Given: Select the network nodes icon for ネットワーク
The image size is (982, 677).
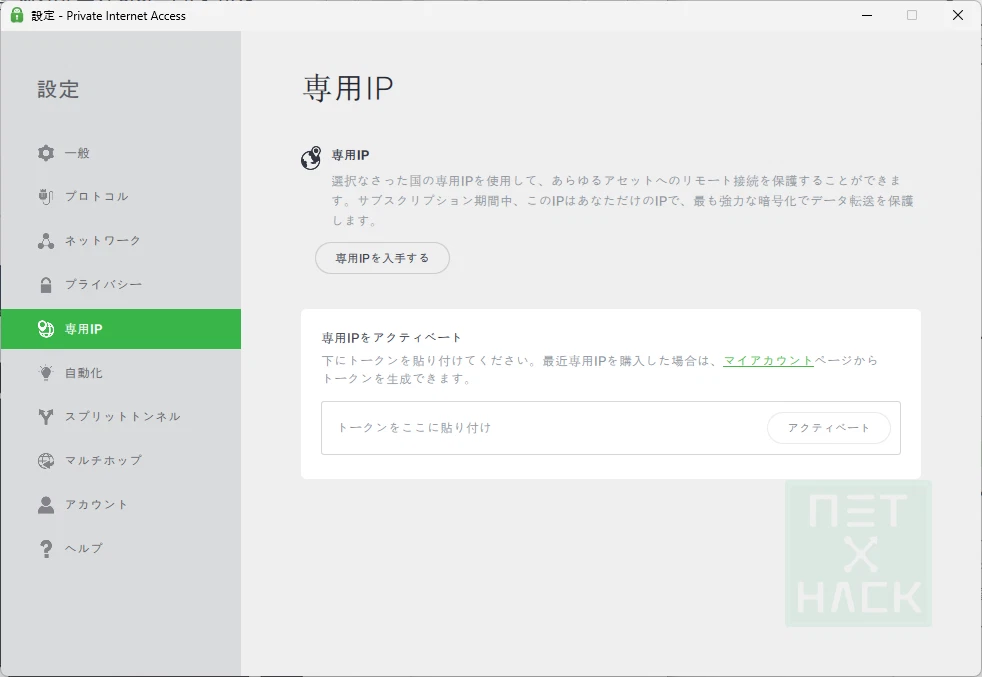Looking at the screenshot, I should (x=46, y=241).
